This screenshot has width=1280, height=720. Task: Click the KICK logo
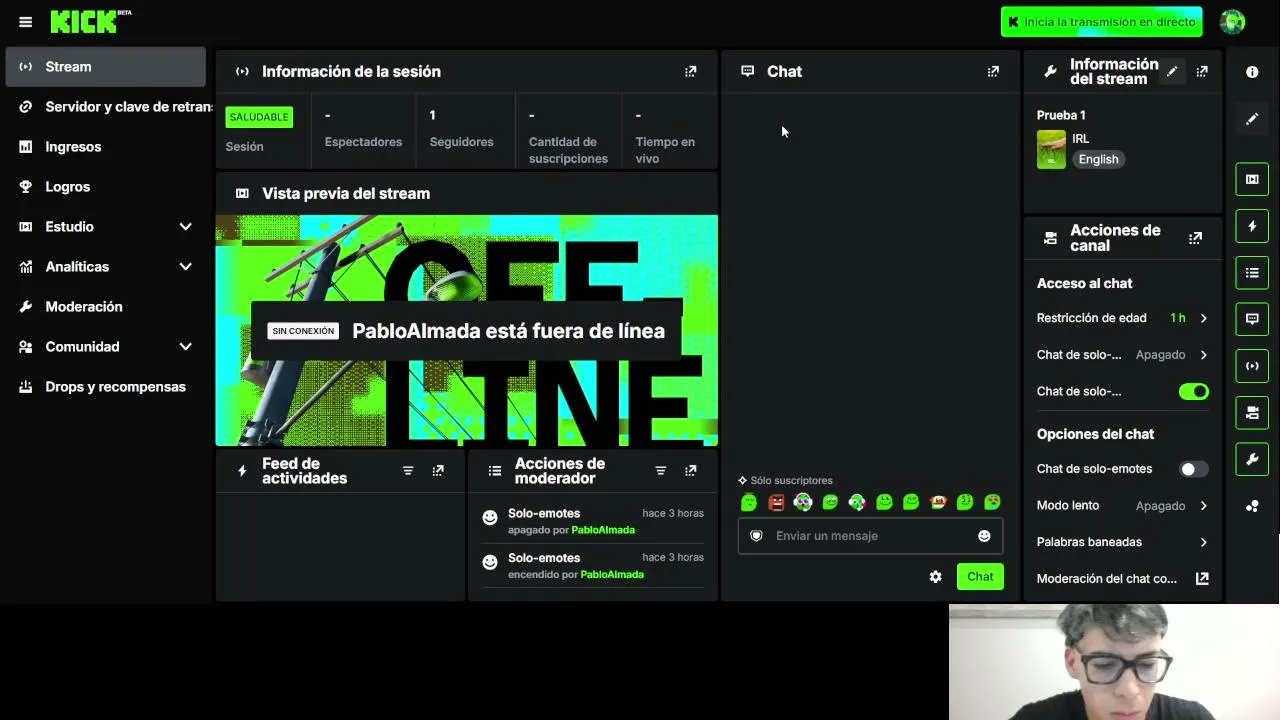91,21
